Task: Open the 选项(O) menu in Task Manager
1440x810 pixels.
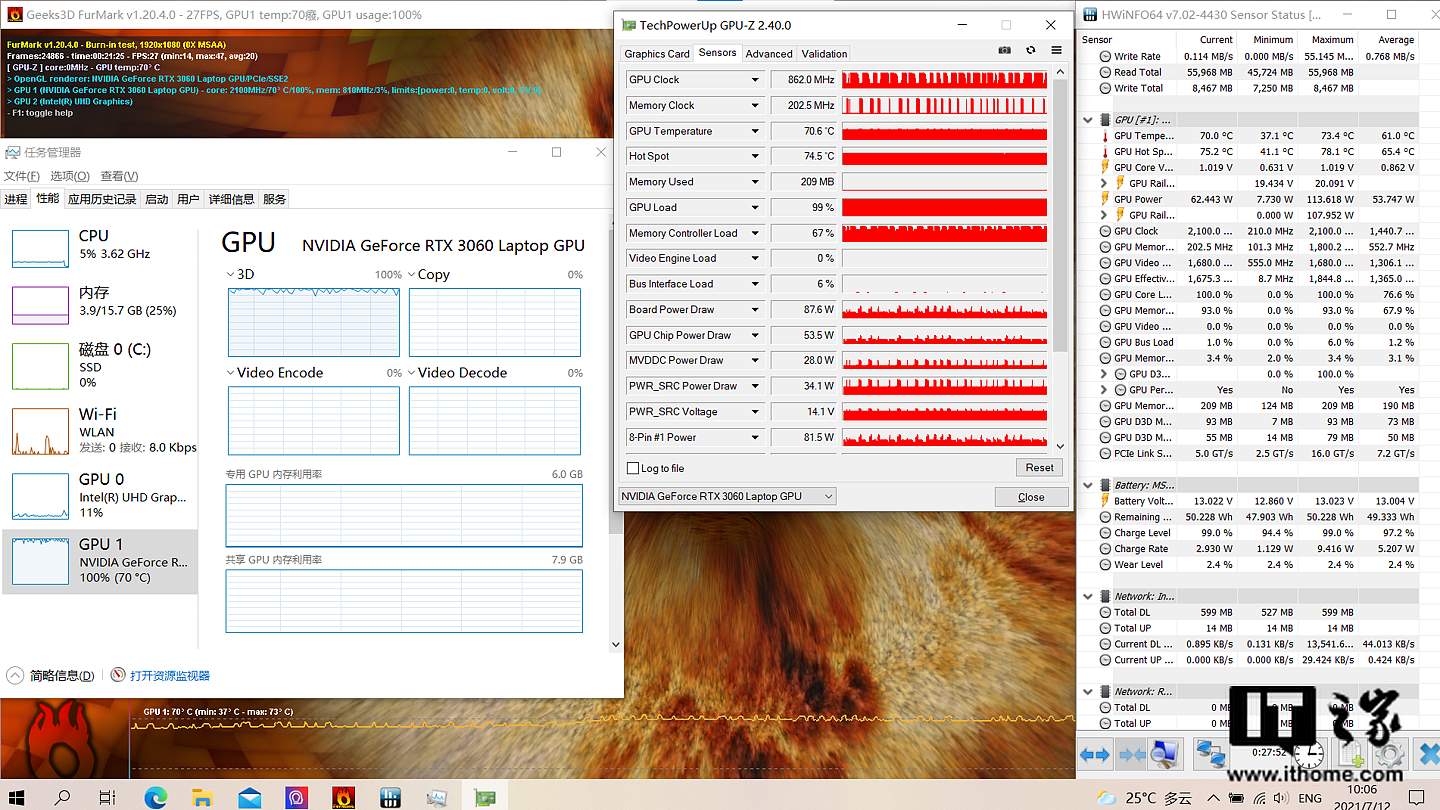Action: coord(70,176)
